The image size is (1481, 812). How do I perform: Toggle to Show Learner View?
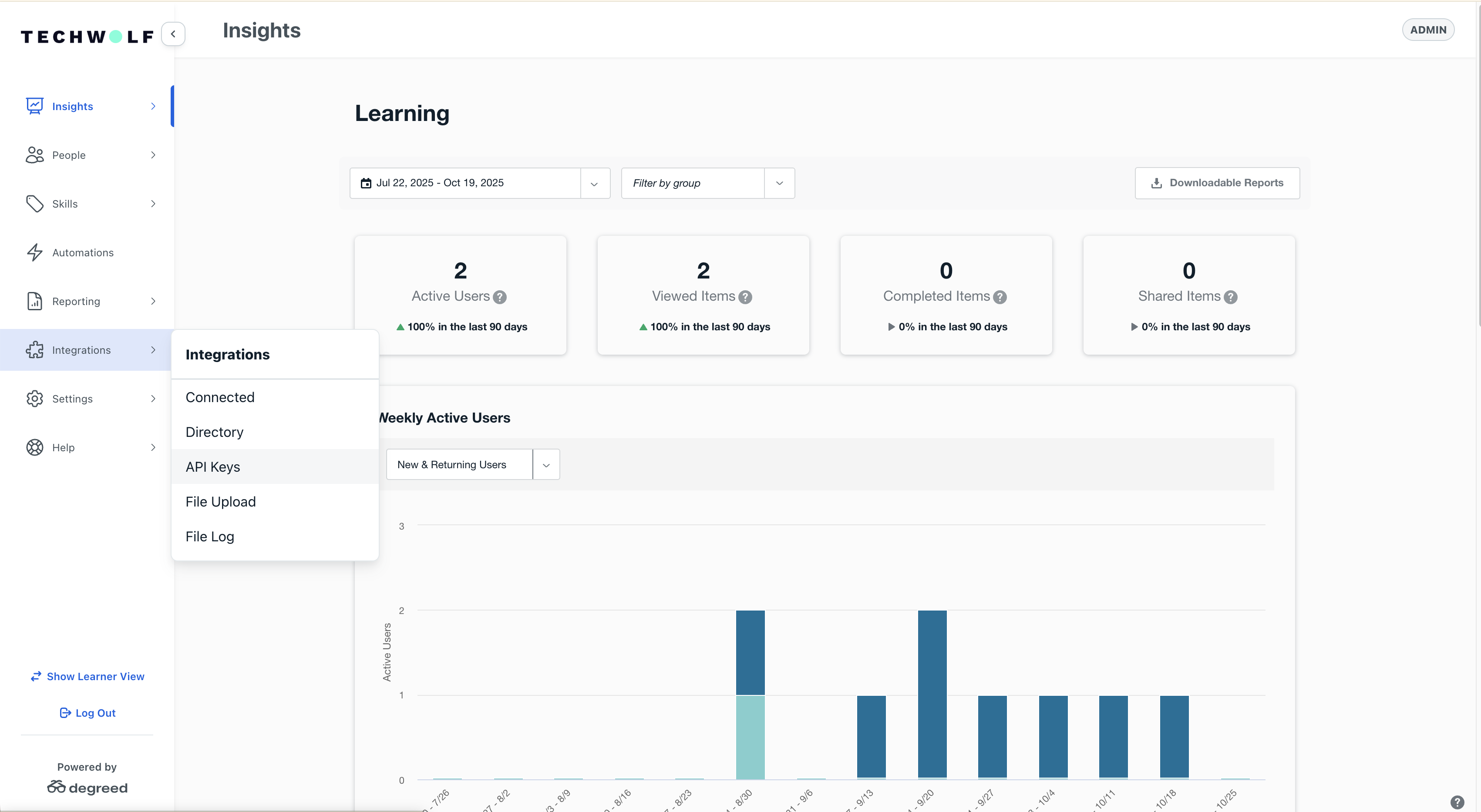tap(88, 676)
